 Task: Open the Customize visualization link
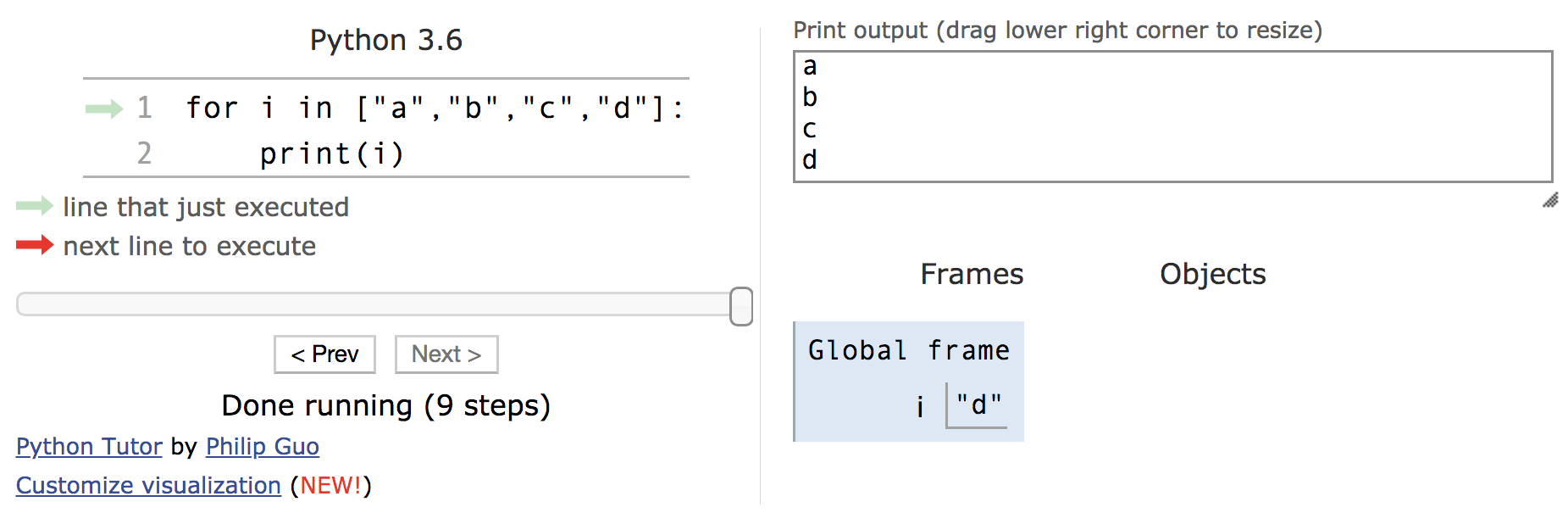[148, 486]
